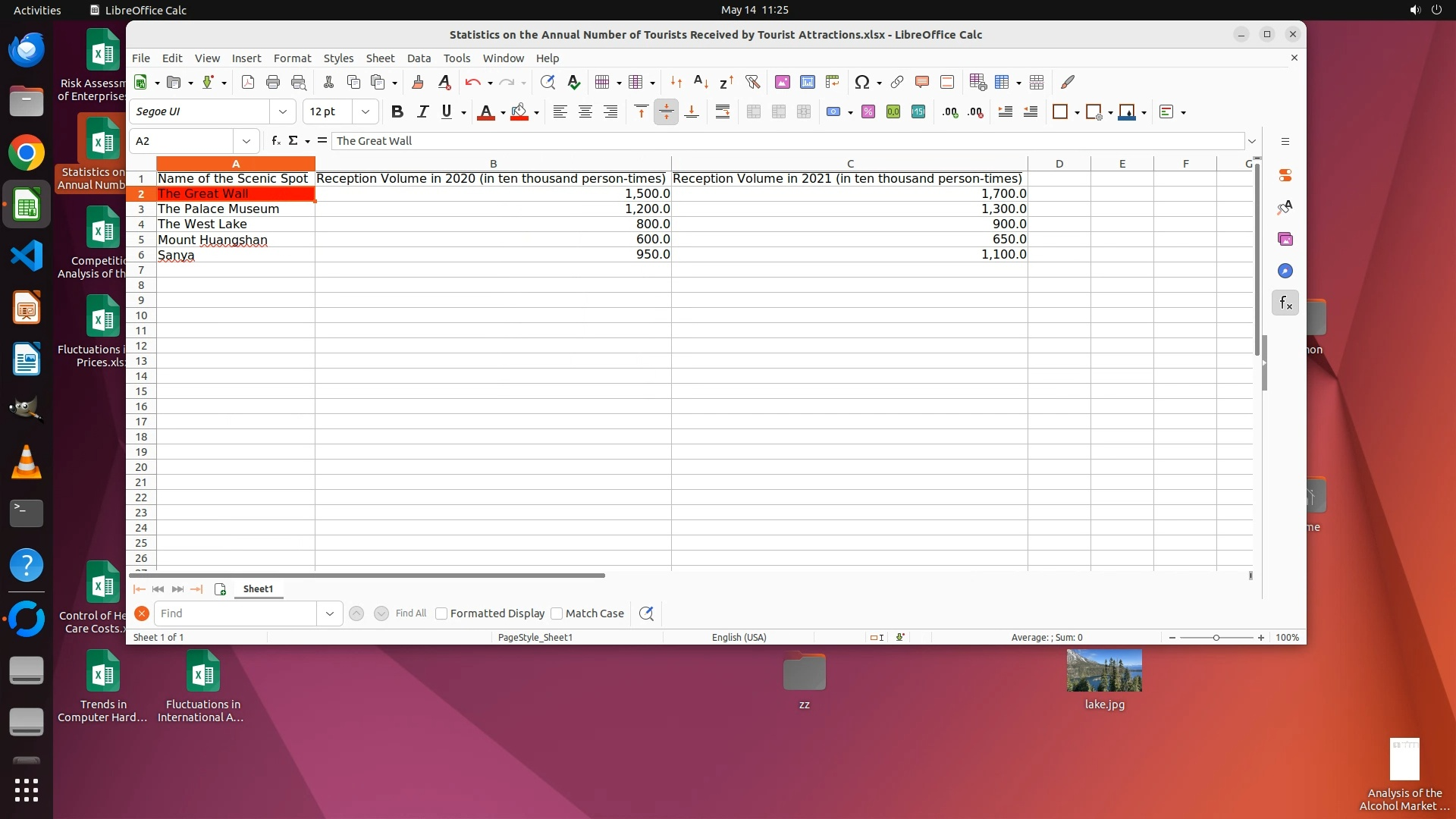
Task: Click the Sort Ascending toolbar icon
Action: 701,82
